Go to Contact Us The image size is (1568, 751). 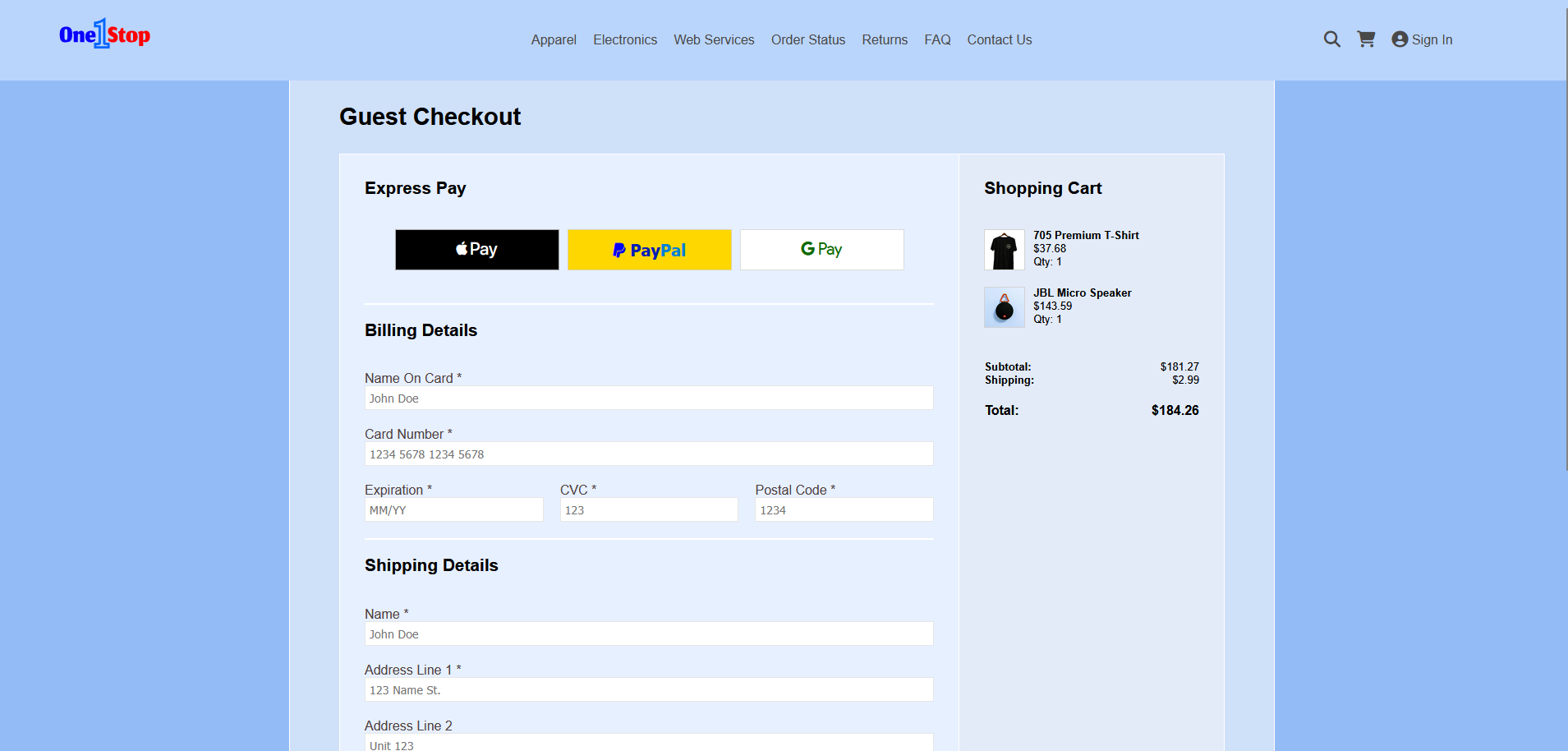tap(1000, 39)
